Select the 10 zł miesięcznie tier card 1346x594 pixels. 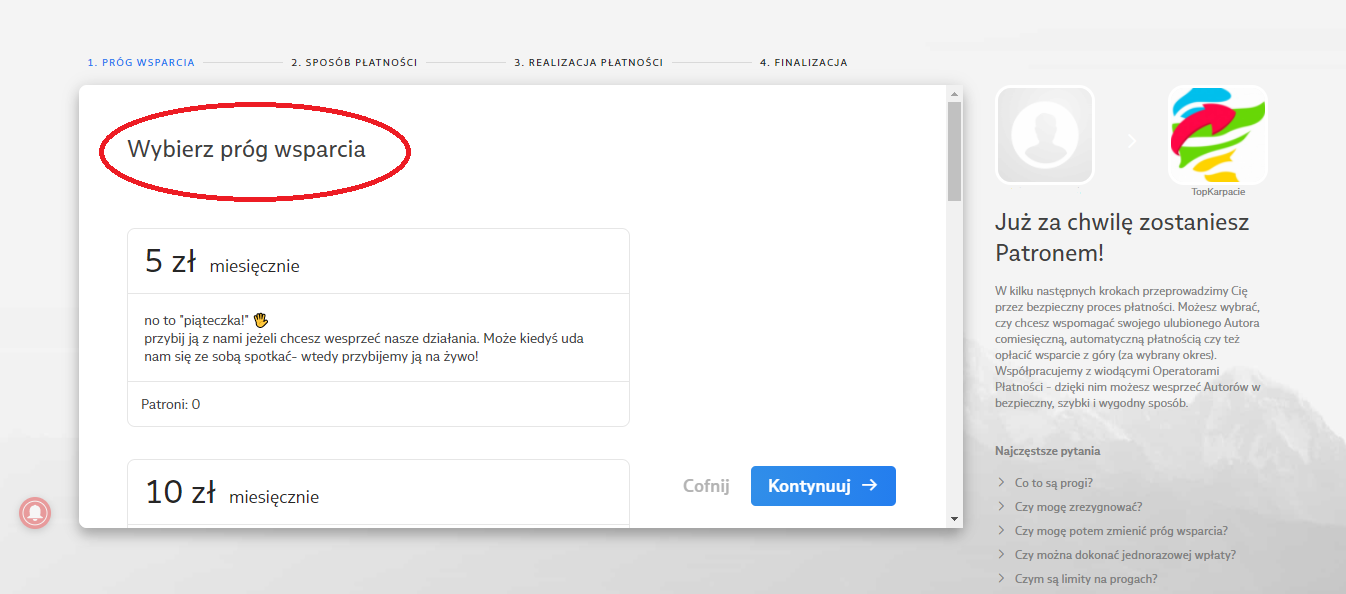[378, 492]
